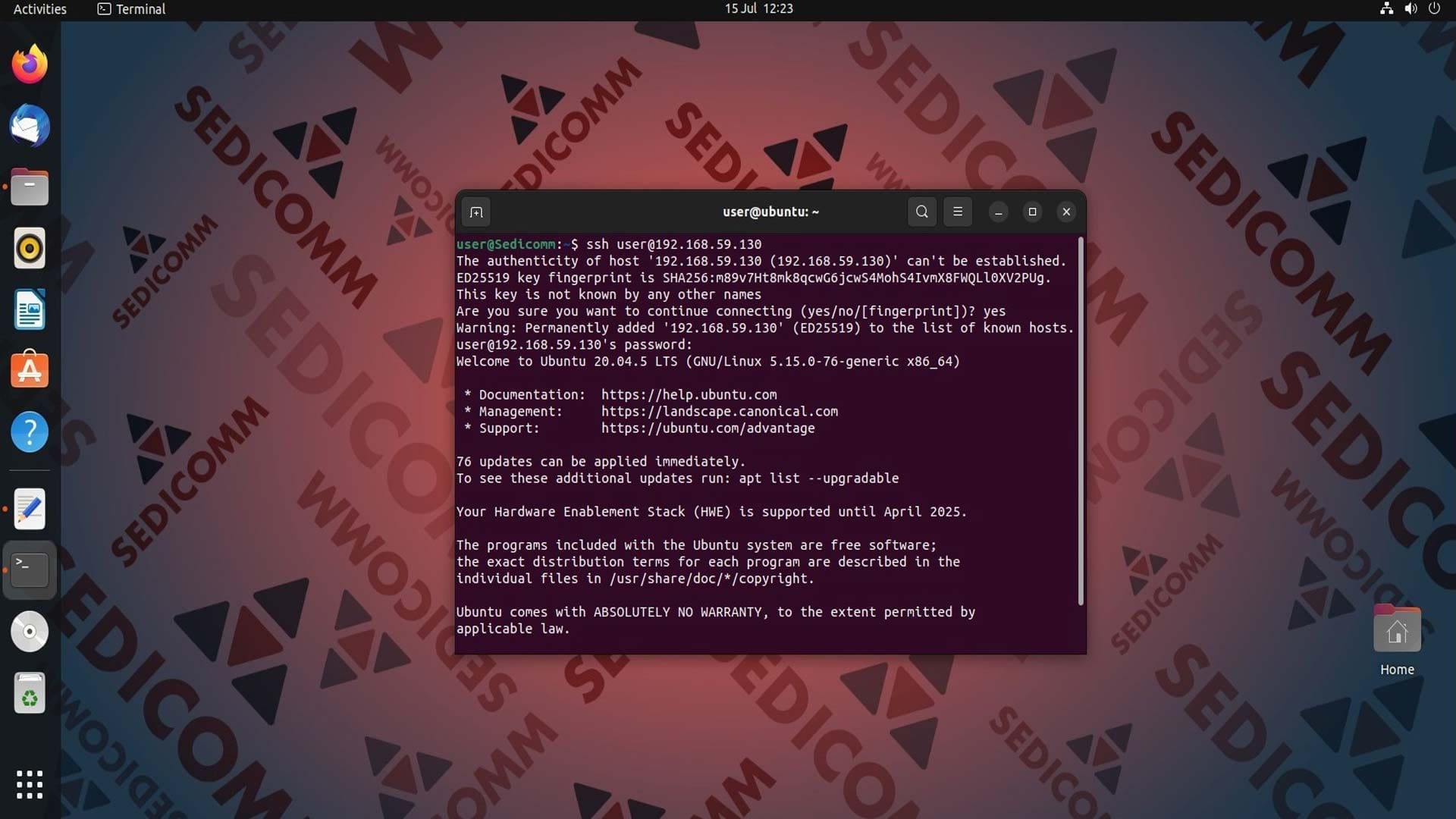The height and width of the screenshot is (819, 1456).
Task: Open Firefox from the dock
Action: [30, 64]
